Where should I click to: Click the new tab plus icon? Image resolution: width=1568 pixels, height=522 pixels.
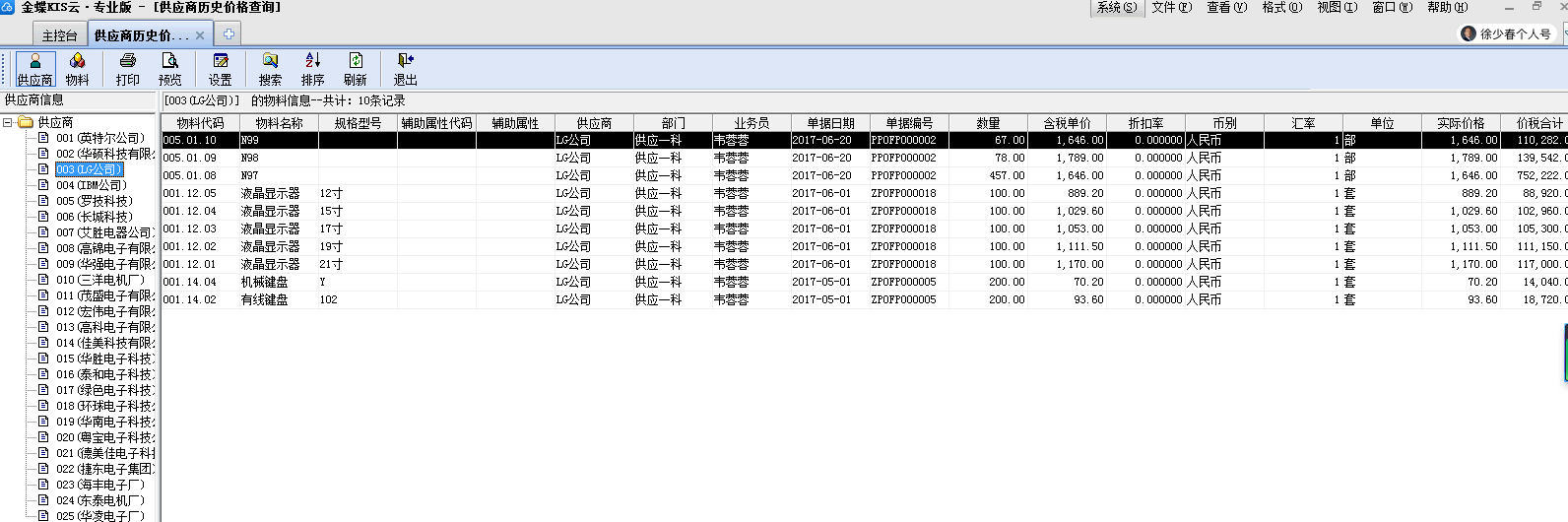pos(229,34)
